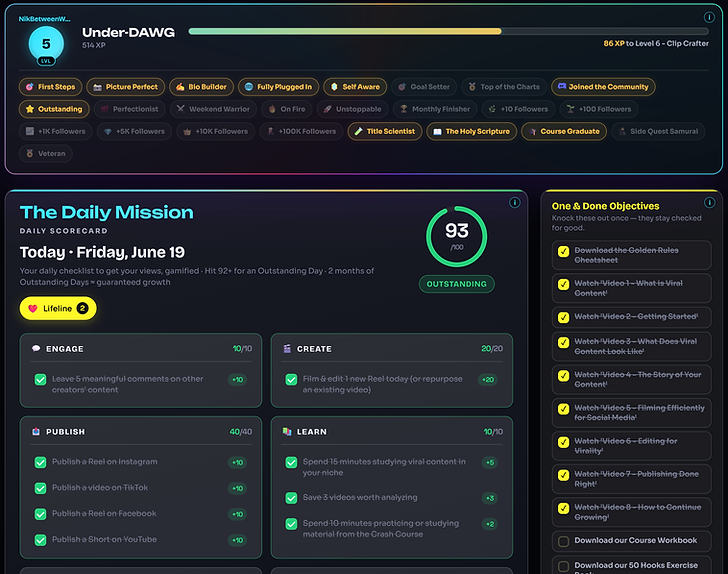
Task: Select the Fully Plugged In badge
Action: (278, 87)
